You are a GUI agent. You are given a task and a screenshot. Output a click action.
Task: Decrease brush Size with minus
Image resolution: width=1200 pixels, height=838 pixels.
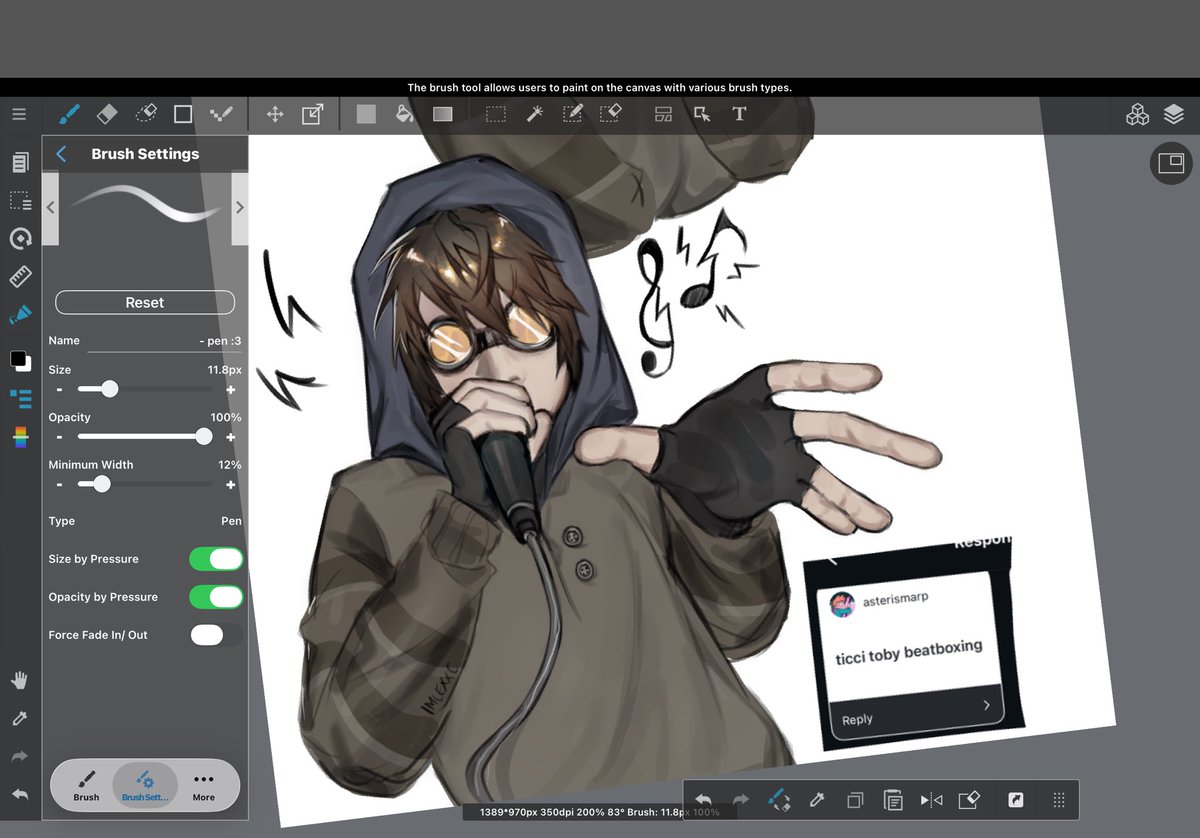point(59,389)
